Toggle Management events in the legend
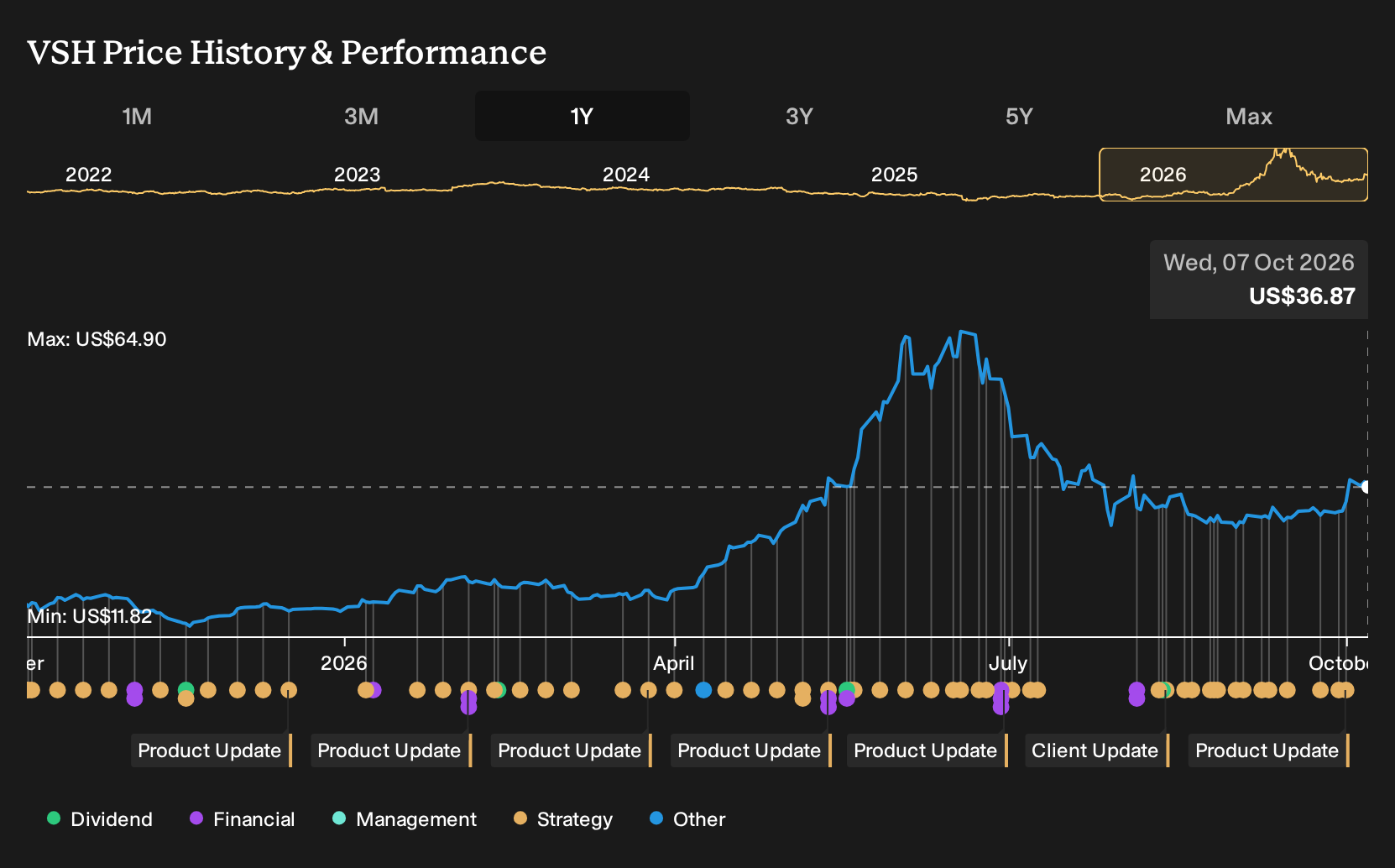The width and height of the screenshot is (1395, 868). pyautogui.click(x=405, y=819)
